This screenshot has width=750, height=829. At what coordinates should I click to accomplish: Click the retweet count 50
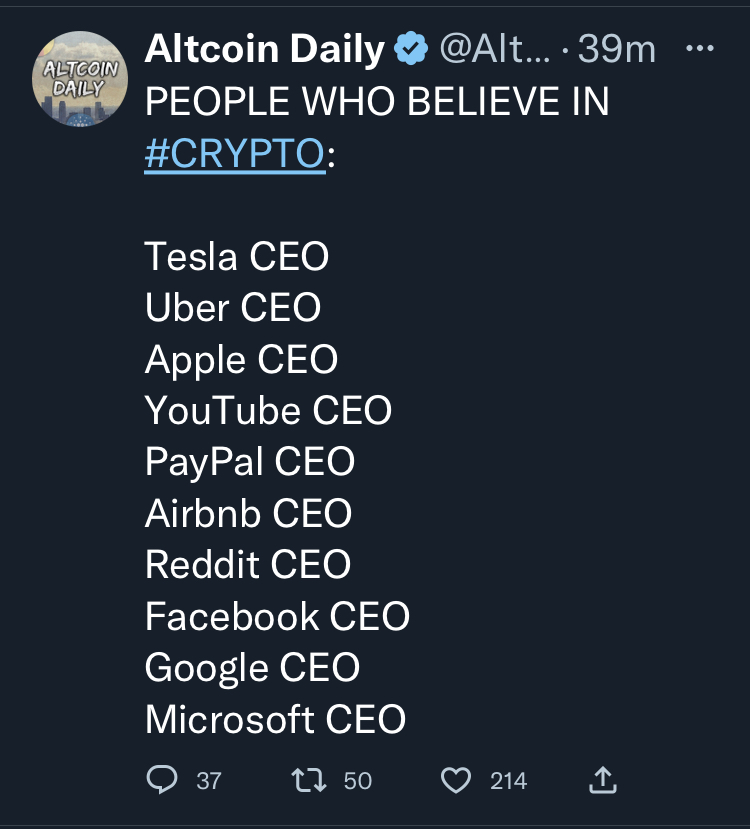click(x=358, y=780)
